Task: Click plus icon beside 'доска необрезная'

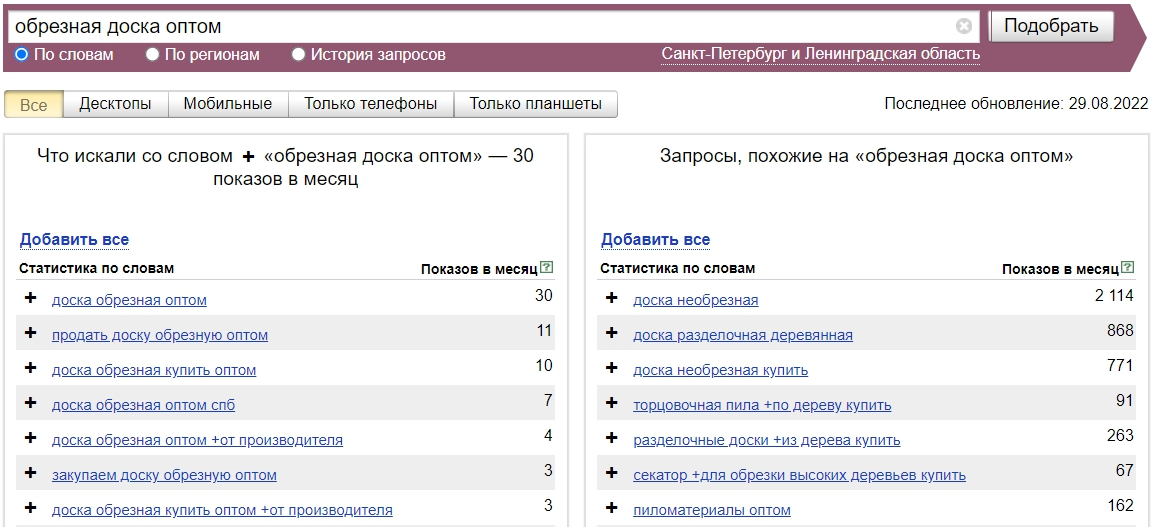Action: [612, 299]
